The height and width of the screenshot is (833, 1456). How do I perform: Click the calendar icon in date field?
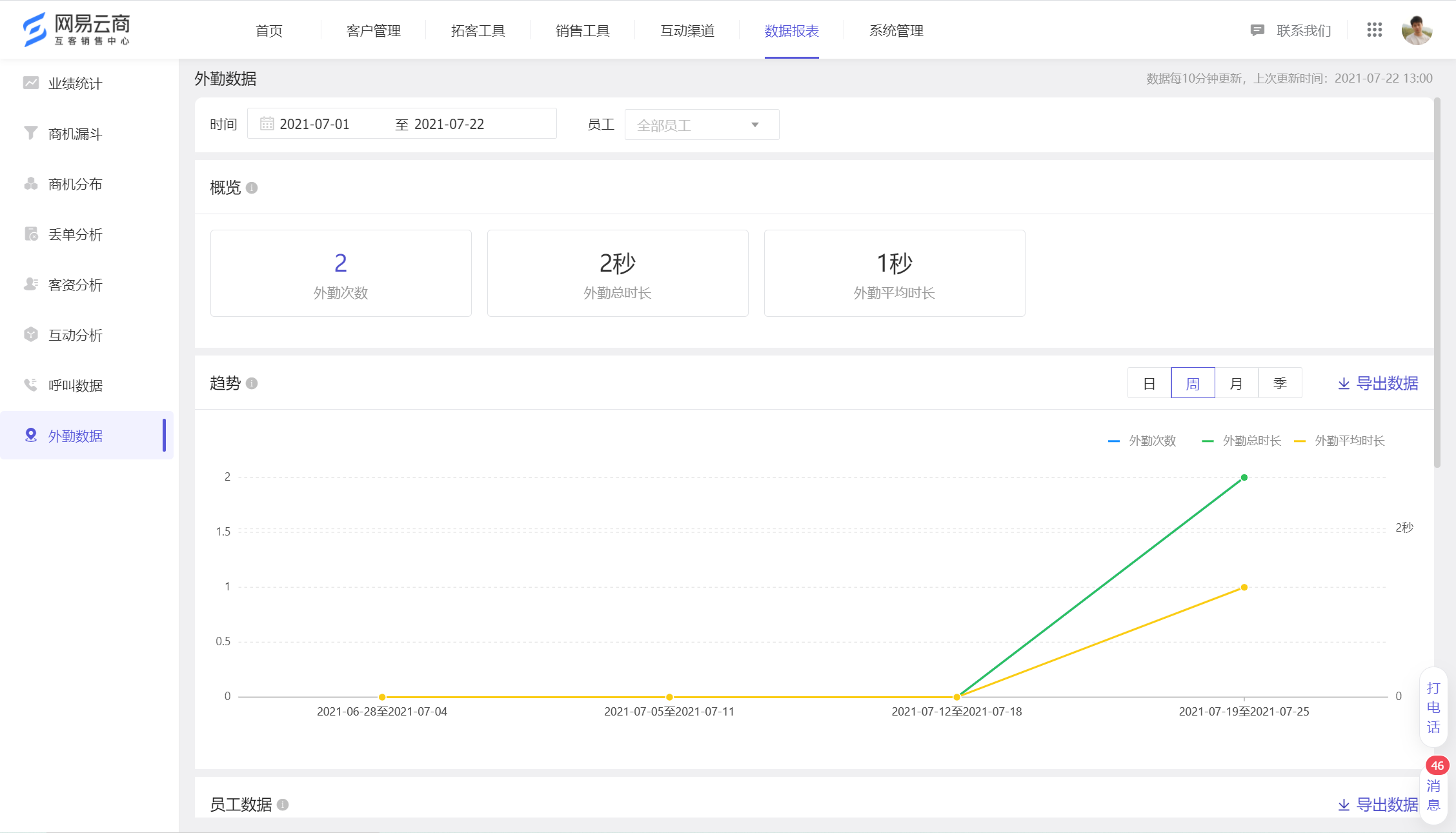pos(267,124)
